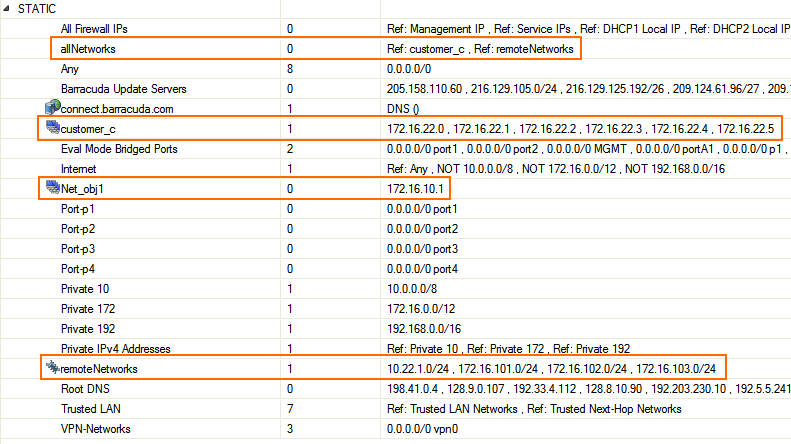
Task: Select the Internet network object
Action: 78,169
